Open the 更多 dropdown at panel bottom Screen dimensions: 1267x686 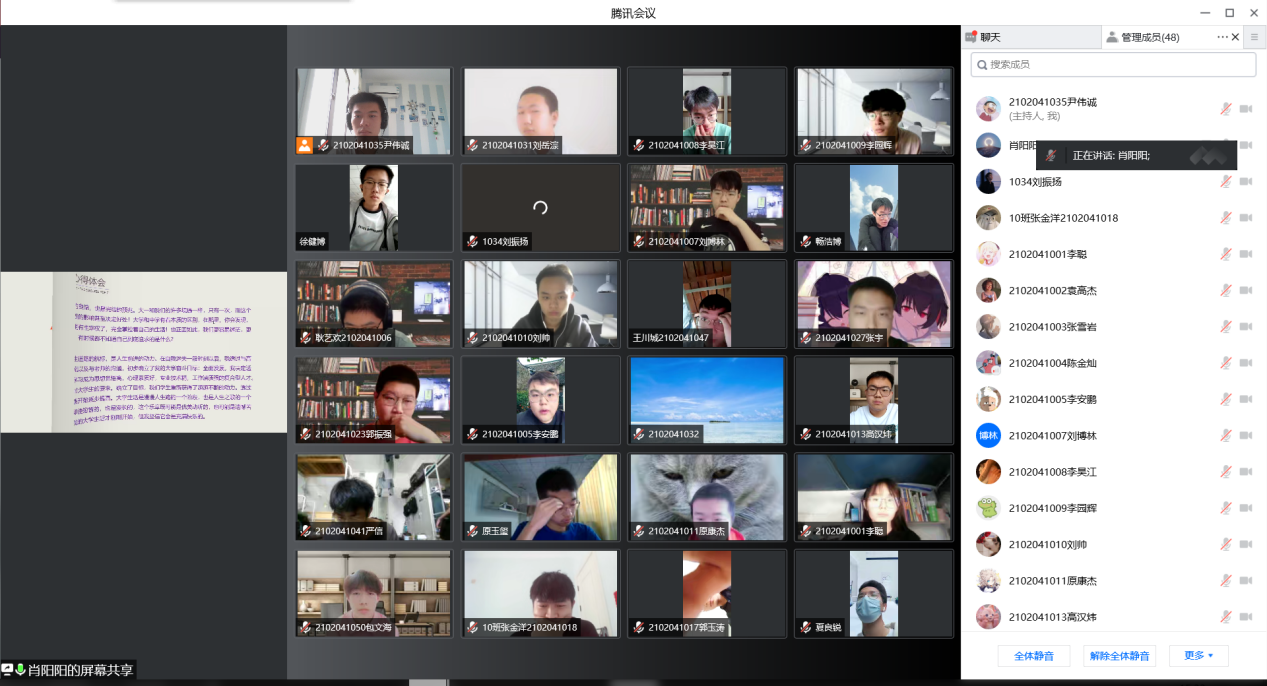1198,656
